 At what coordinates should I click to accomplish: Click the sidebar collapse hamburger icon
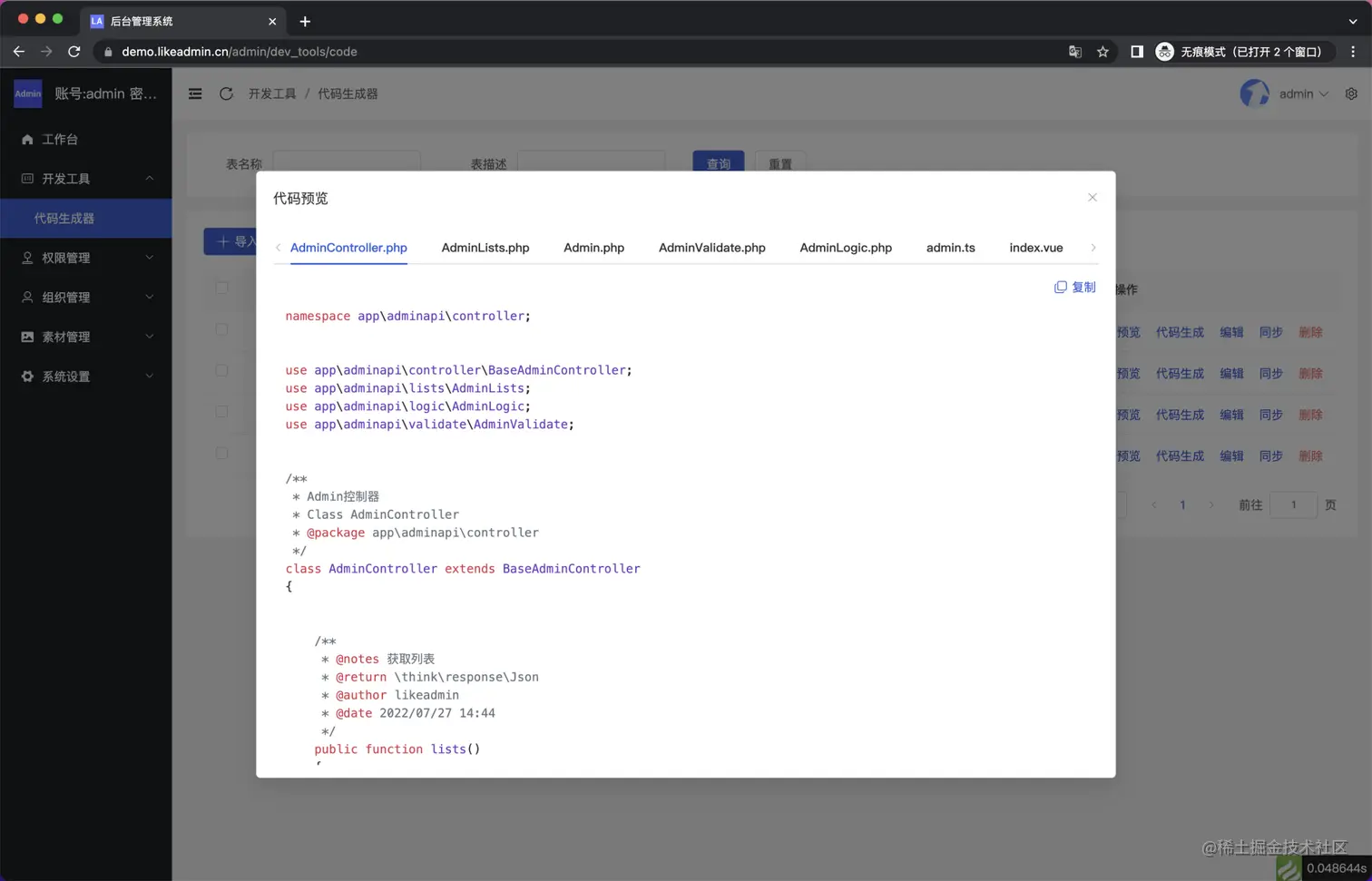click(x=195, y=93)
